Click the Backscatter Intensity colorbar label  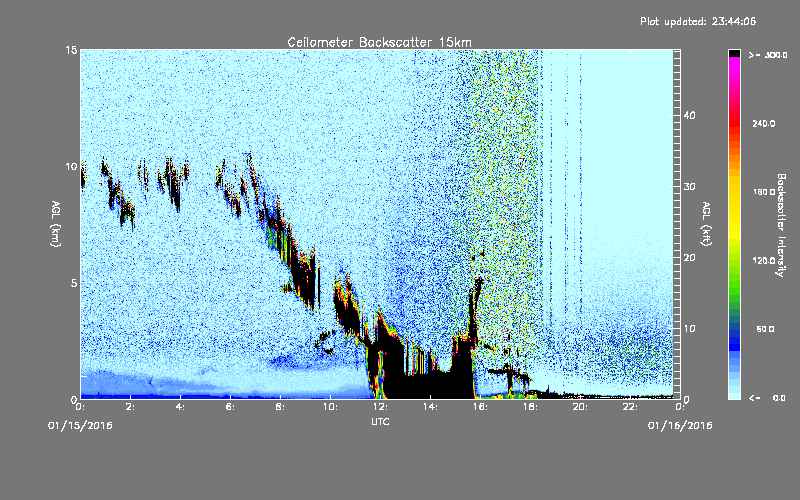pyautogui.click(x=781, y=225)
